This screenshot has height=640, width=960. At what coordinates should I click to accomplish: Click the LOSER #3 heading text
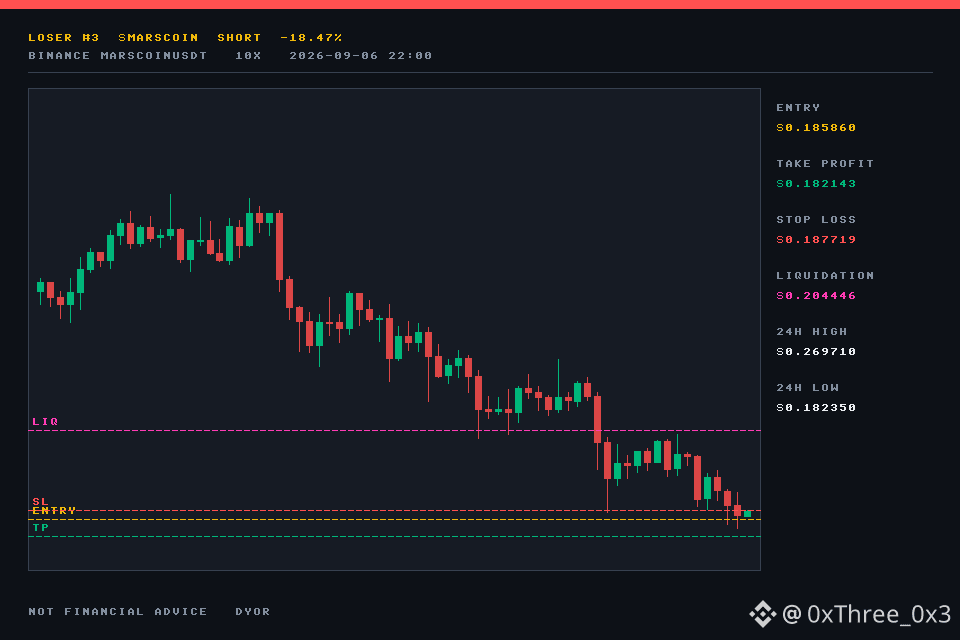tap(64, 37)
